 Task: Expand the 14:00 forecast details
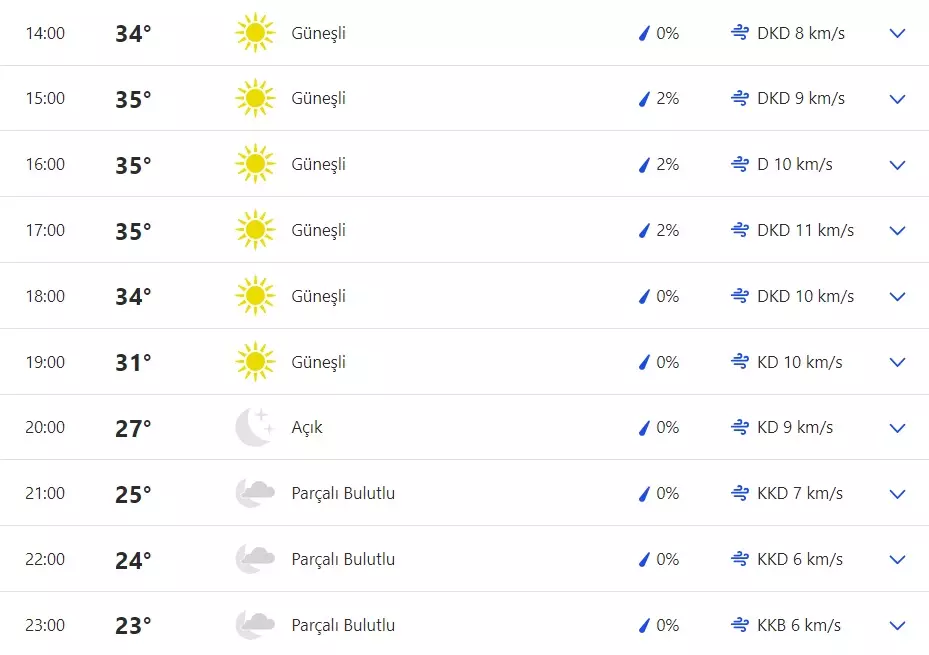pos(897,33)
